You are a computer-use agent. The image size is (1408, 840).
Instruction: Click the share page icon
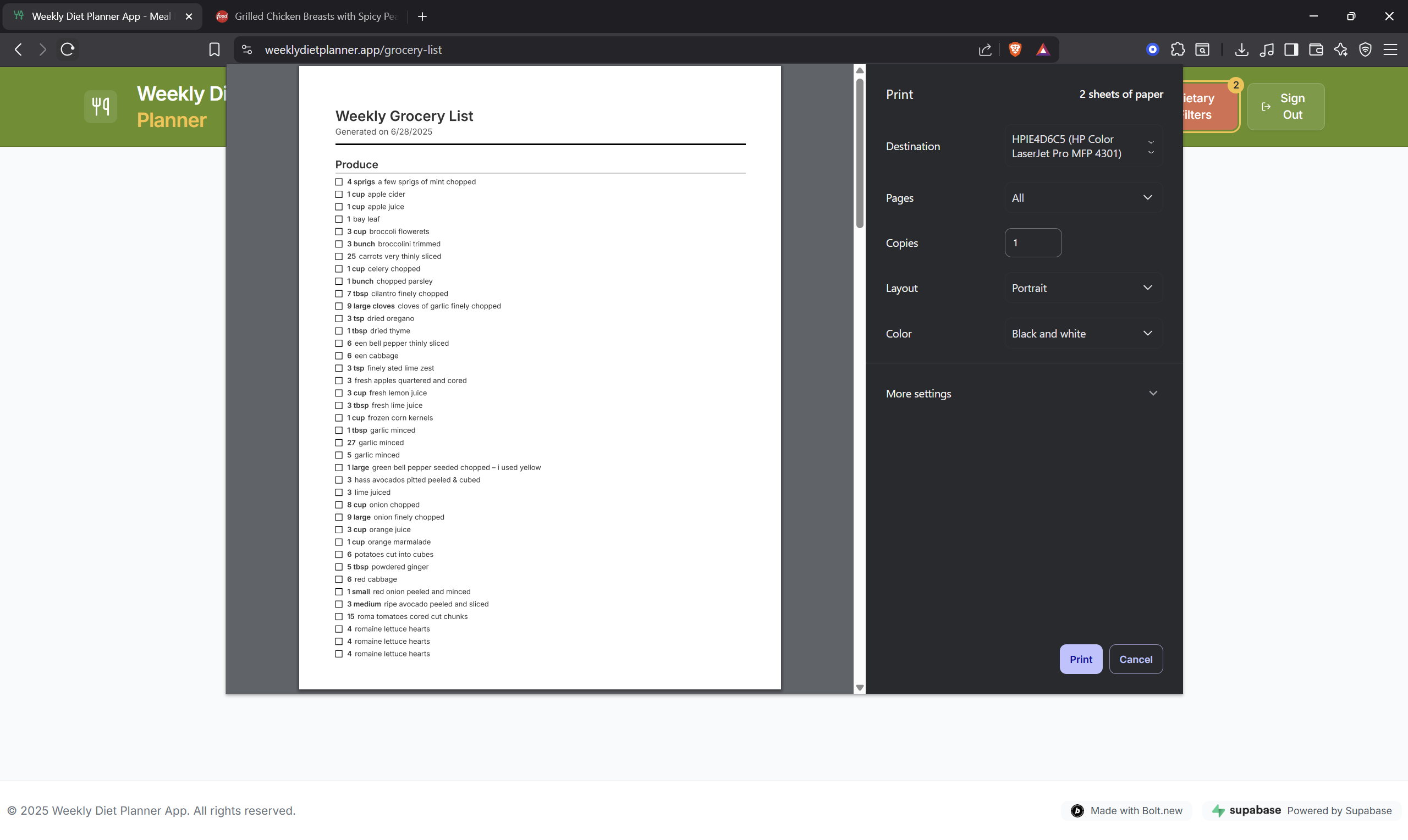(x=985, y=50)
